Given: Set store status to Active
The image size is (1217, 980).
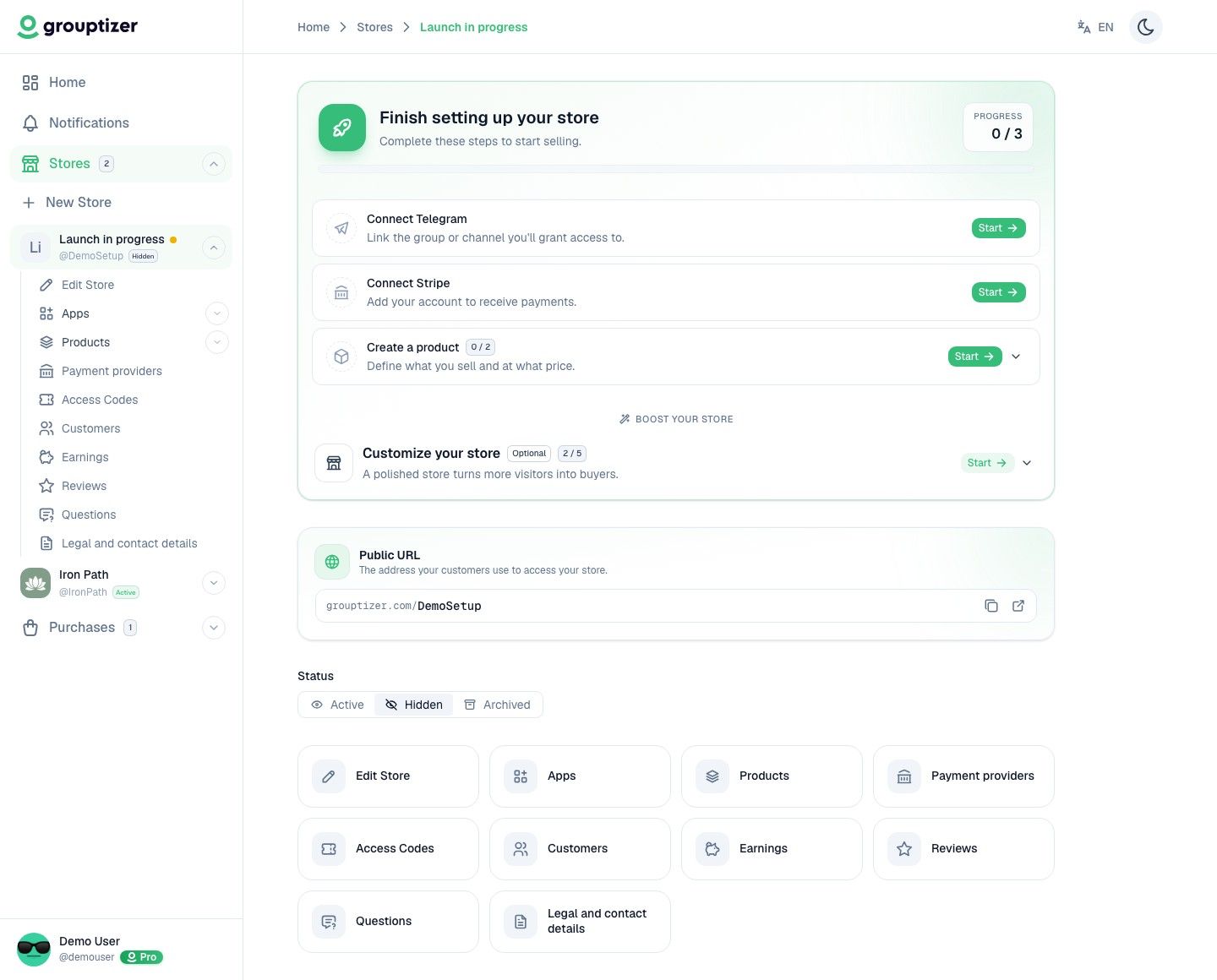Looking at the screenshot, I should [337, 705].
